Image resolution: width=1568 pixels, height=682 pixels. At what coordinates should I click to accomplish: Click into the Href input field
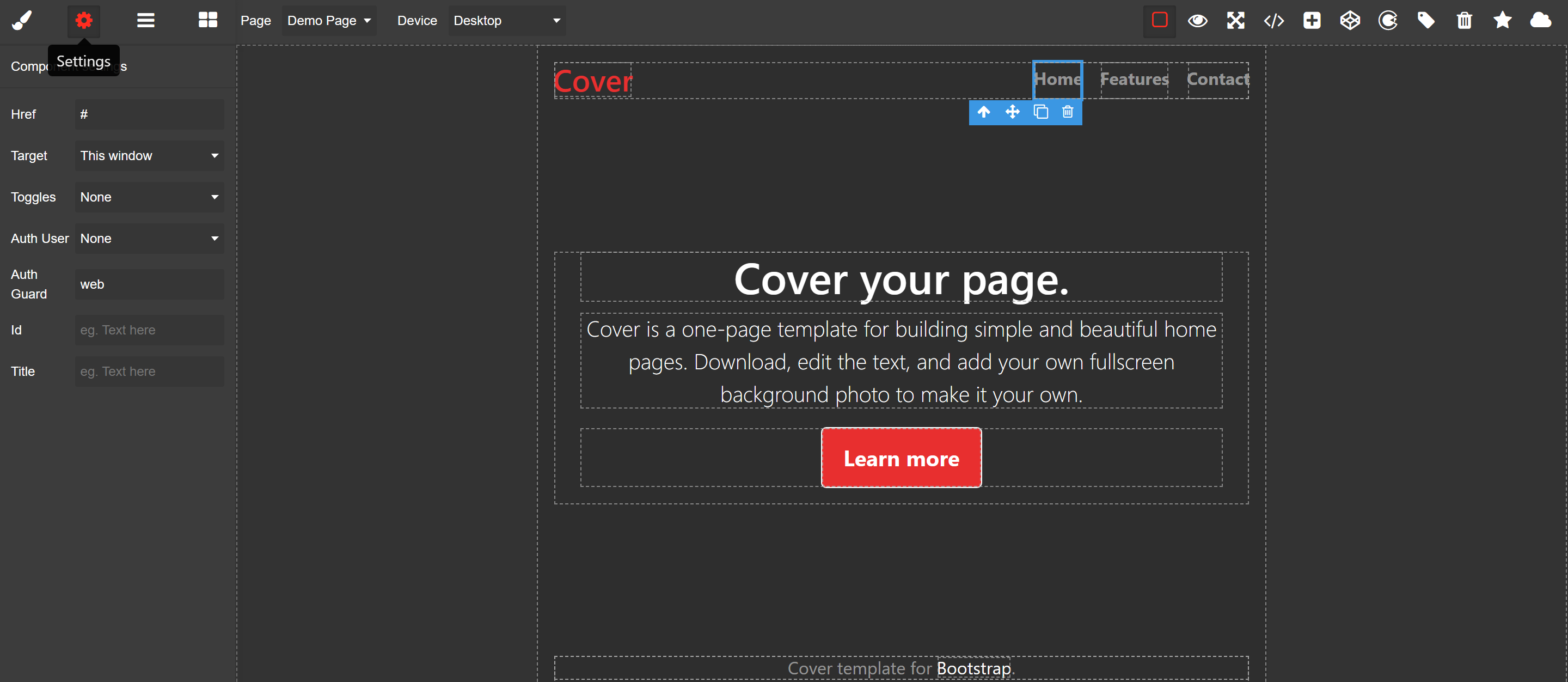149,114
